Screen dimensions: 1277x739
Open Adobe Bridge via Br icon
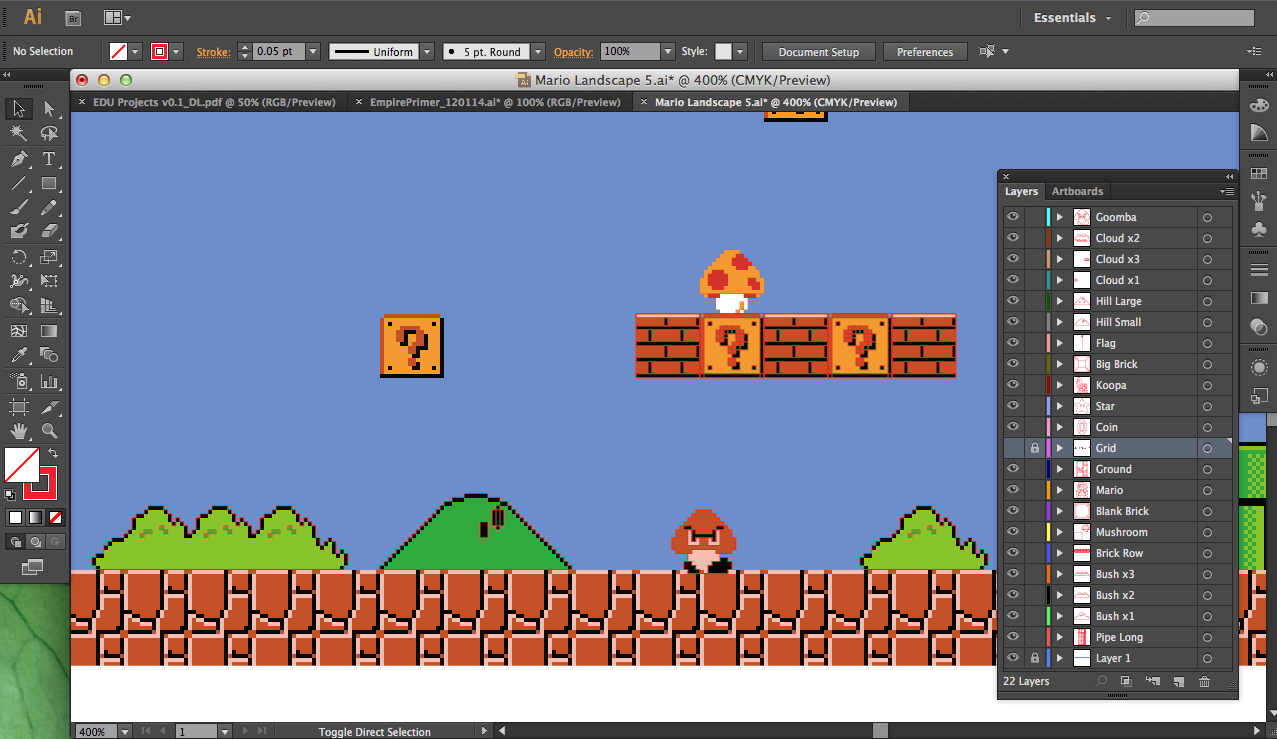click(x=72, y=17)
